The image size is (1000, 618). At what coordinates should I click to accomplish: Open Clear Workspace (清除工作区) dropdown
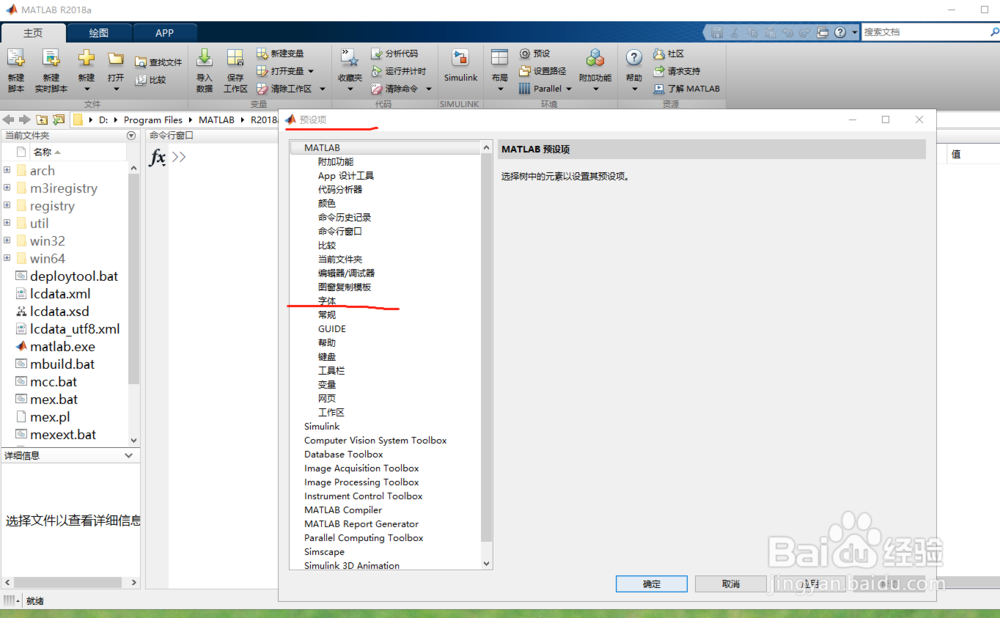(x=322, y=89)
